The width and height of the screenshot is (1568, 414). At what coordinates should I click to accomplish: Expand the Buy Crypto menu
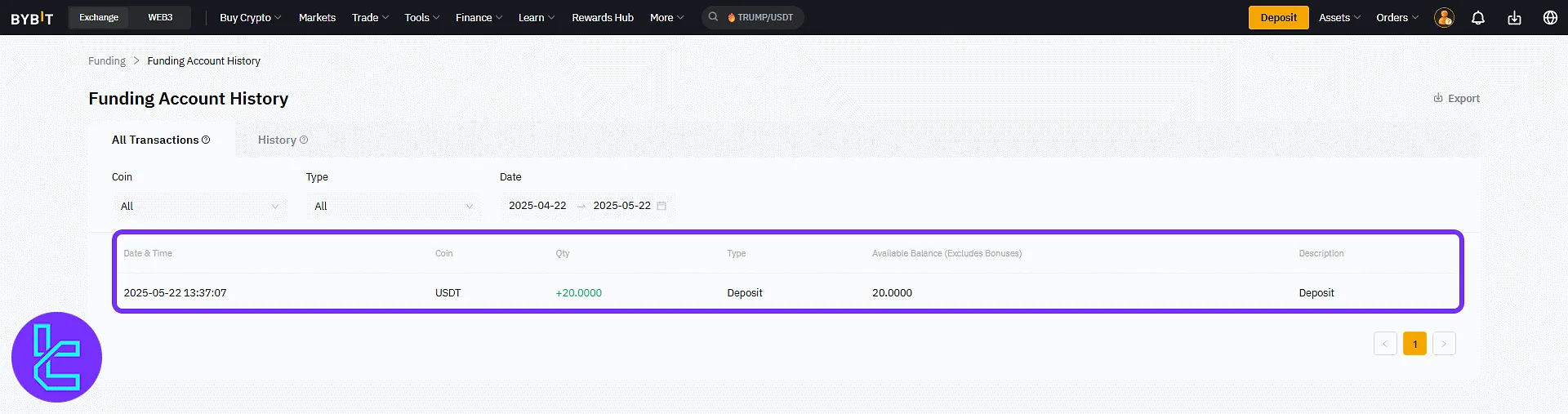point(250,17)
